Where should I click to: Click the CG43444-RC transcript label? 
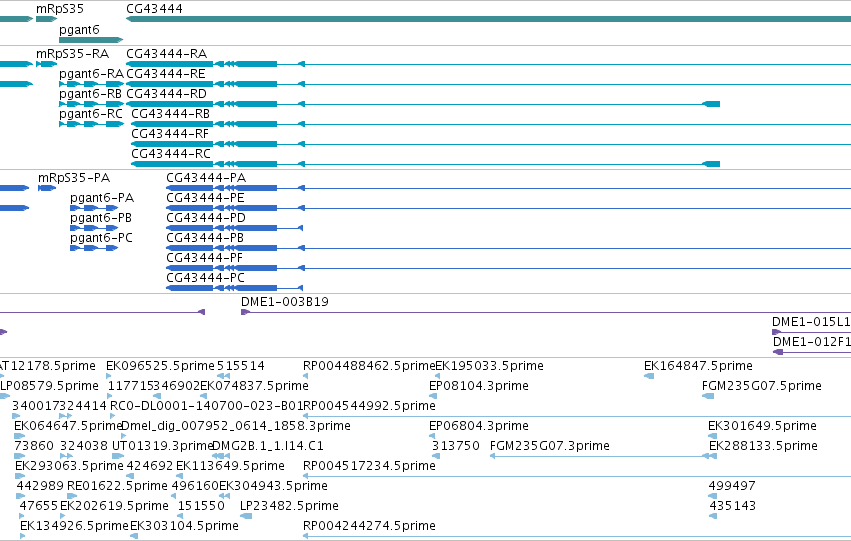pos(170,154)
